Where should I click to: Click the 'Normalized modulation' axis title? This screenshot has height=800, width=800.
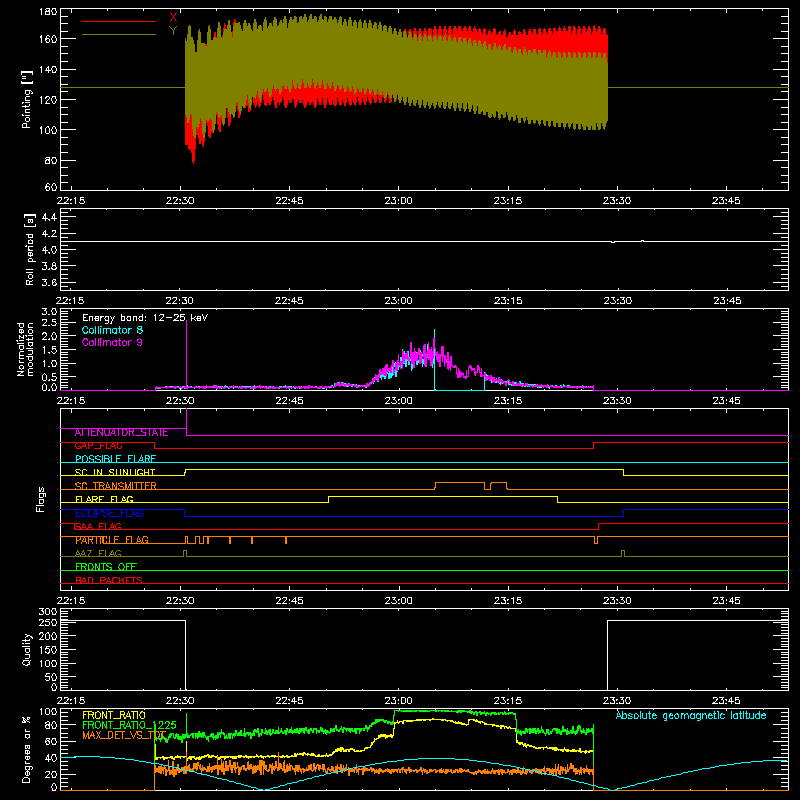[x=25, y=349]
